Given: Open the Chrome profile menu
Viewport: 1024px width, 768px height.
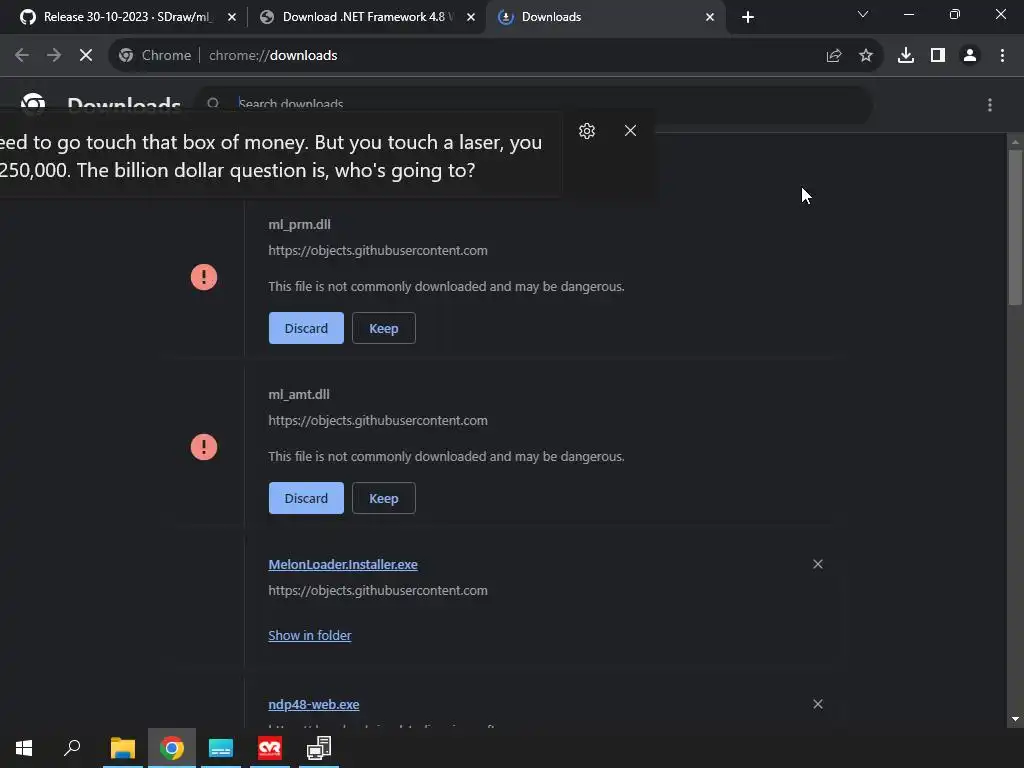Looking at the screenshot, I should [x=970, y=56].
